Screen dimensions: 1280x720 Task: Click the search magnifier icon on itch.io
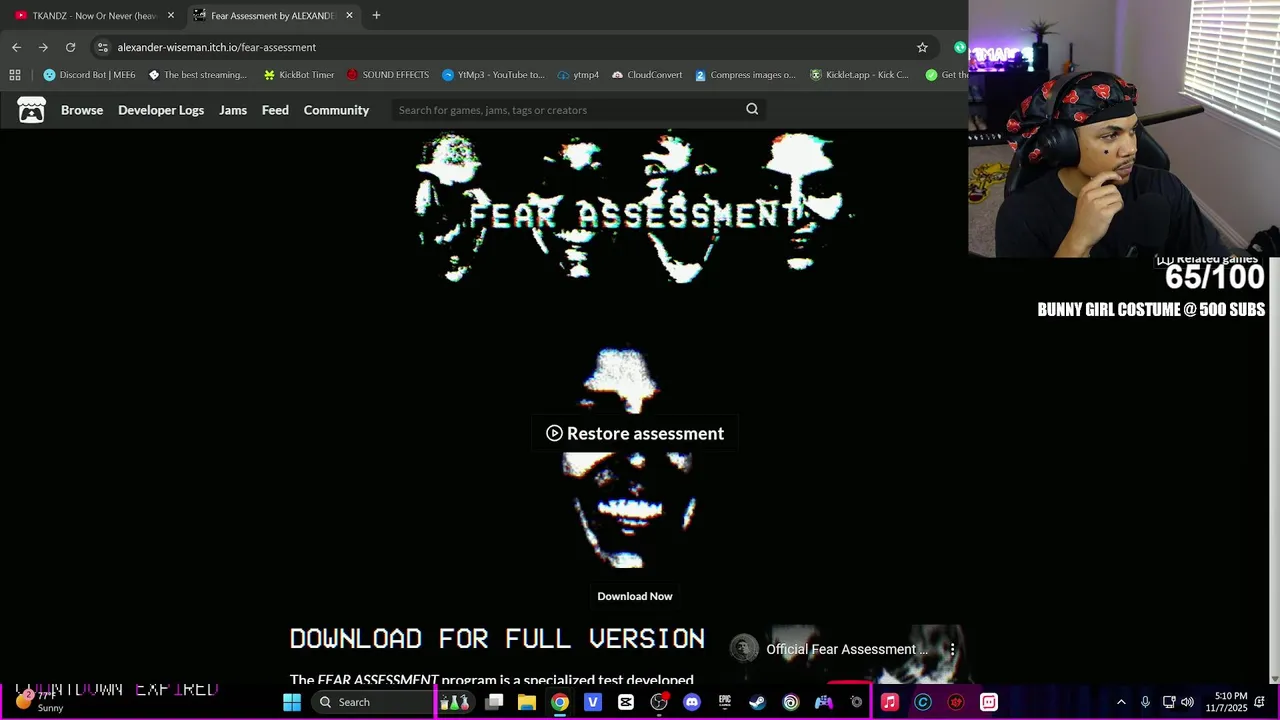[x=752, y=109]
